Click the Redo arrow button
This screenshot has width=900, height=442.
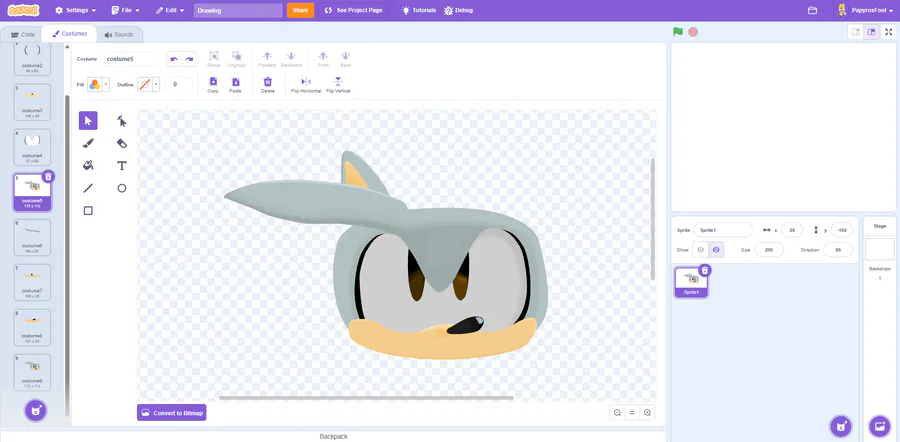point(189,59)
